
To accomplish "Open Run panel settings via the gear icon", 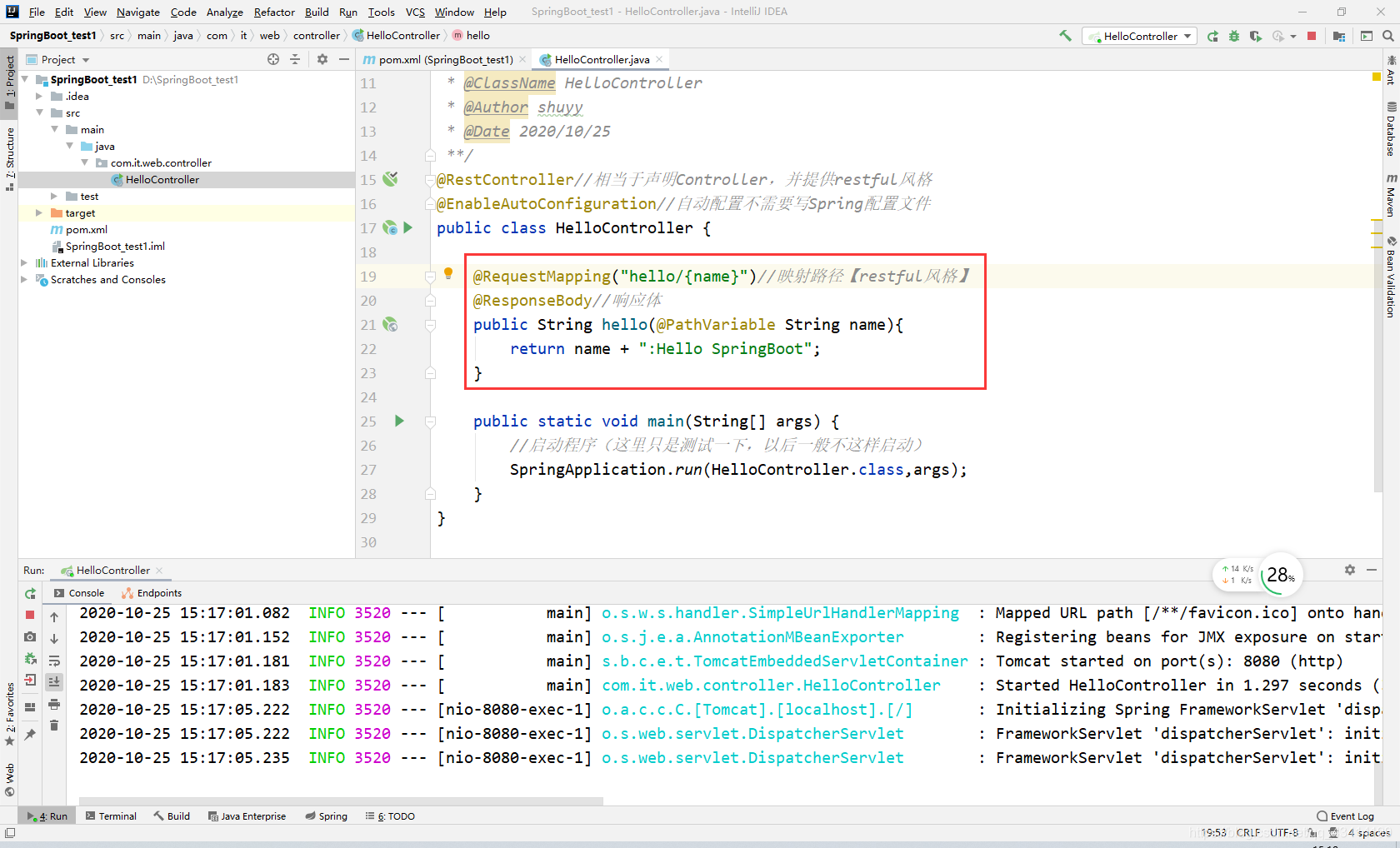I will 1350,570.
